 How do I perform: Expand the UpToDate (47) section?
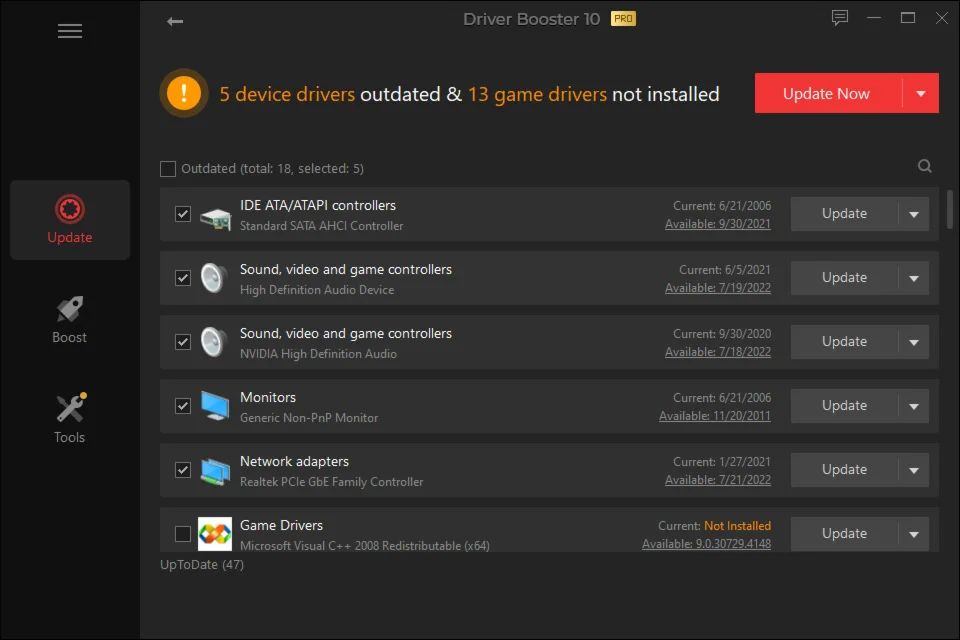(x=202, y=565)
